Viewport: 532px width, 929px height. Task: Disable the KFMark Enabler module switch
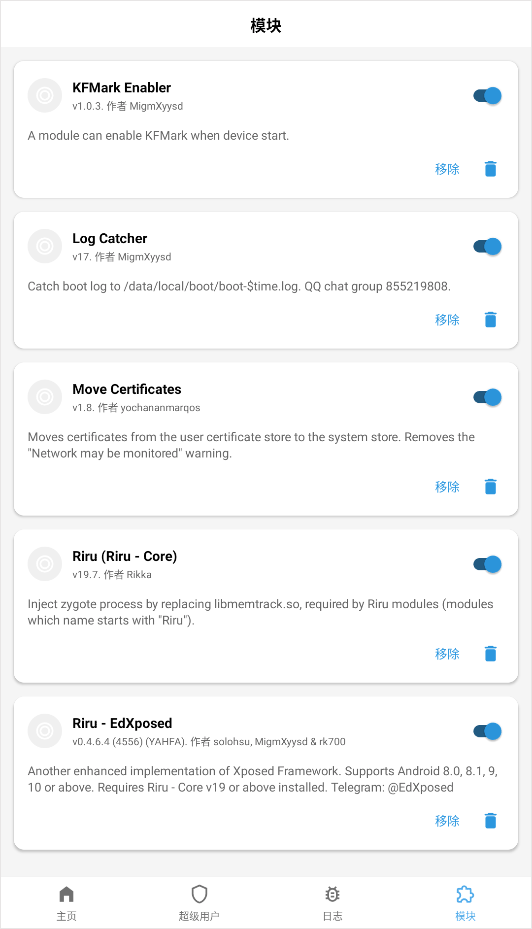pos(488,95)
